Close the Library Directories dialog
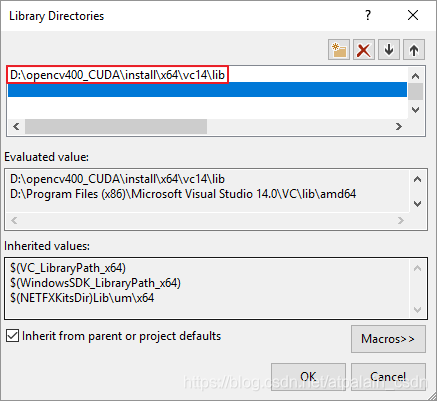The image size is (437, 401). click(x=413, y=15)
